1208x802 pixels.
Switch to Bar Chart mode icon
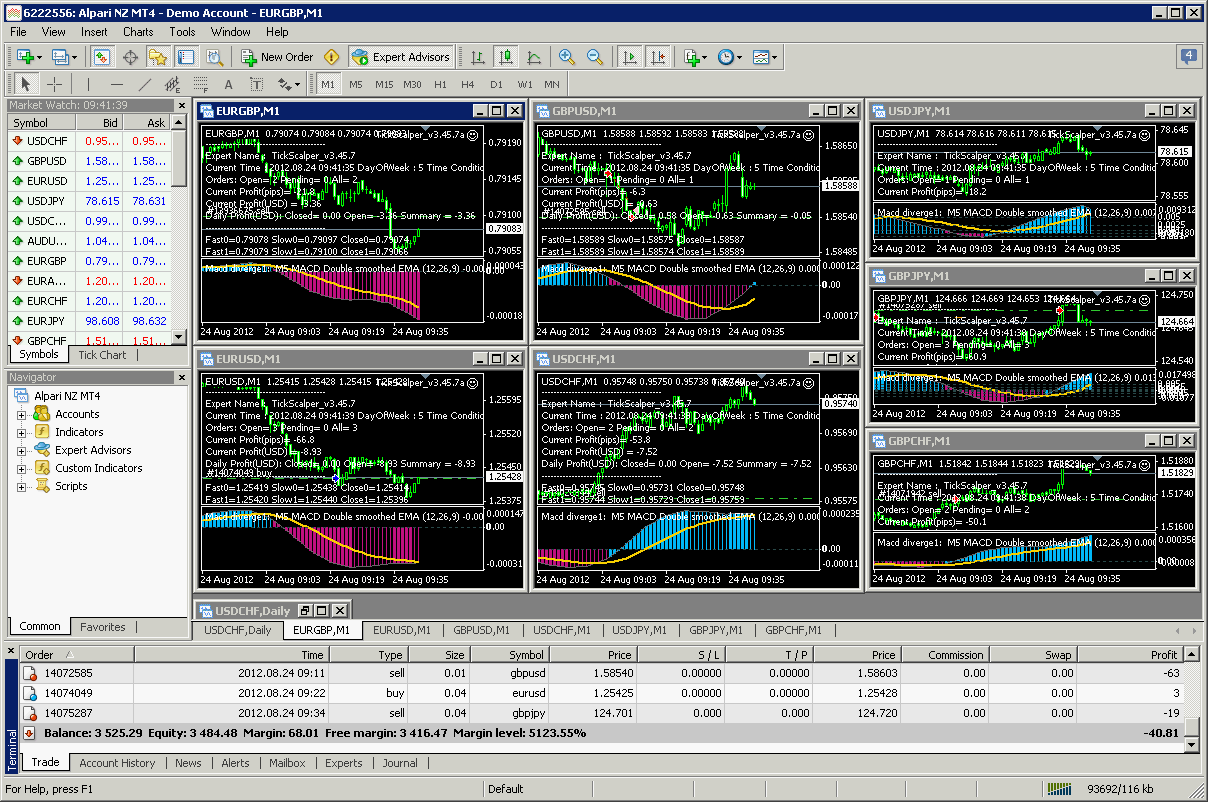tap(479, 57)
